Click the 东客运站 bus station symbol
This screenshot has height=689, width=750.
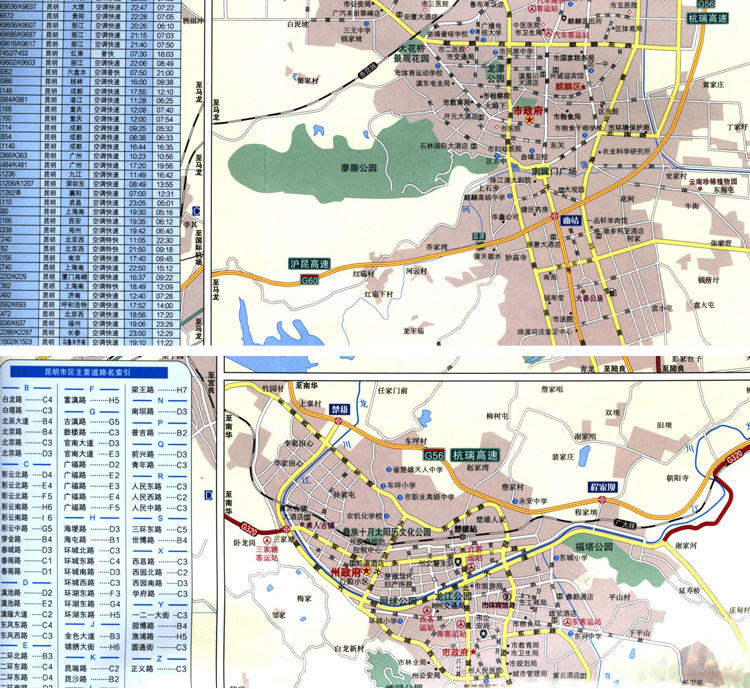pyautogui.click(x=567, y=622)
